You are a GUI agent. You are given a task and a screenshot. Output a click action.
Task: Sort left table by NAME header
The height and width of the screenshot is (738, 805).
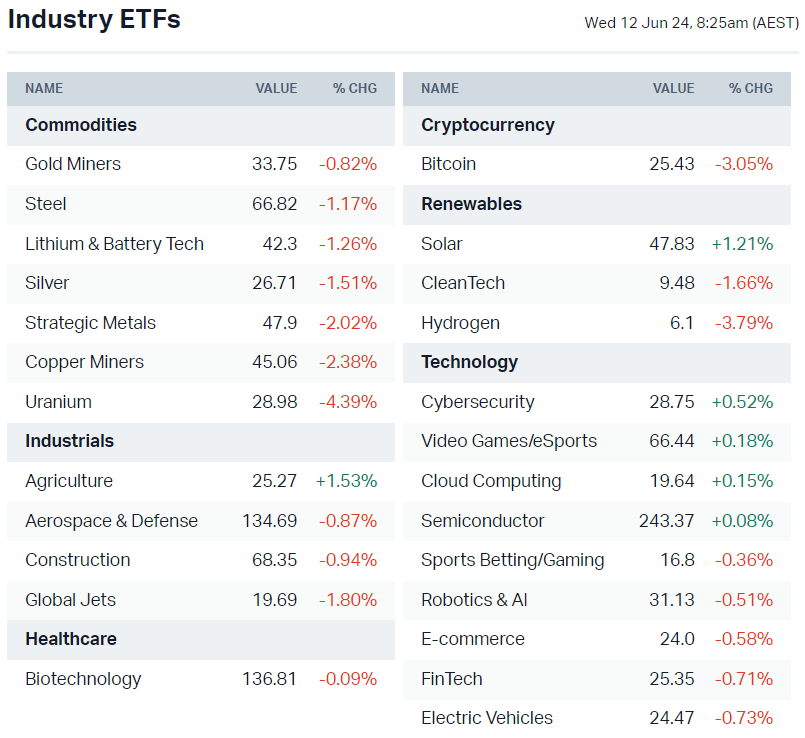click(x=44, y=88)
